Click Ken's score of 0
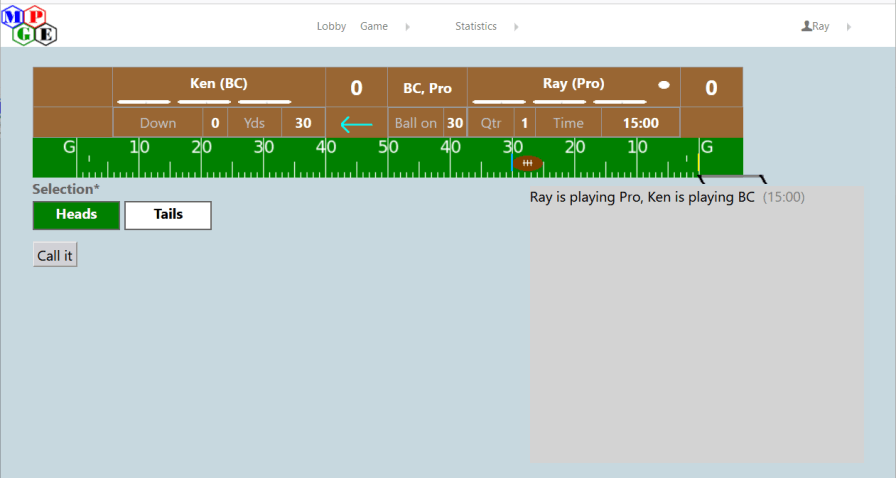This screenshot has width=896, height=478. point(357,87)
